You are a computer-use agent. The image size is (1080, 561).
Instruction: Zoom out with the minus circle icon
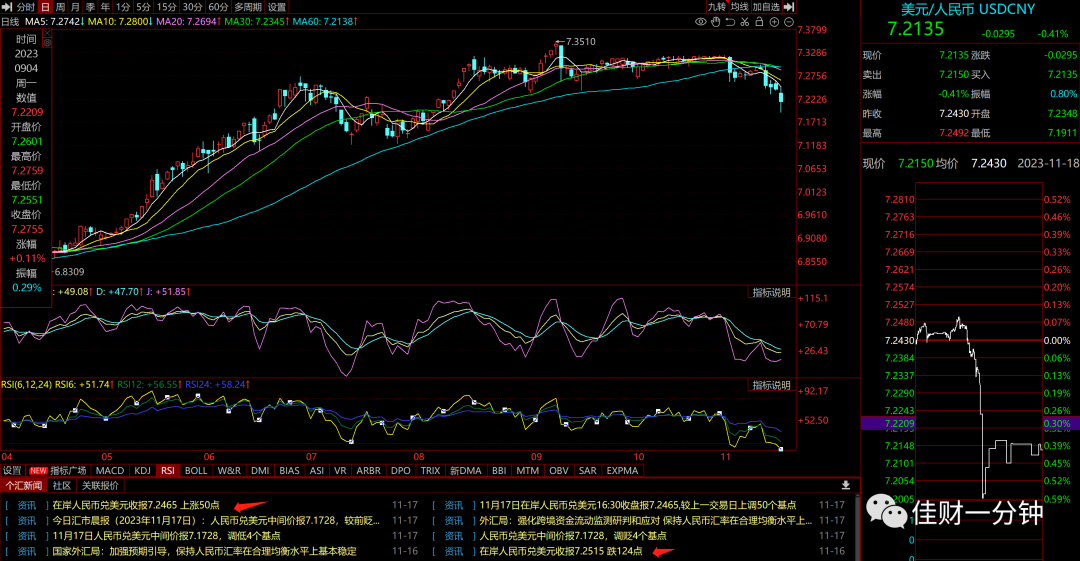(789, 22)
